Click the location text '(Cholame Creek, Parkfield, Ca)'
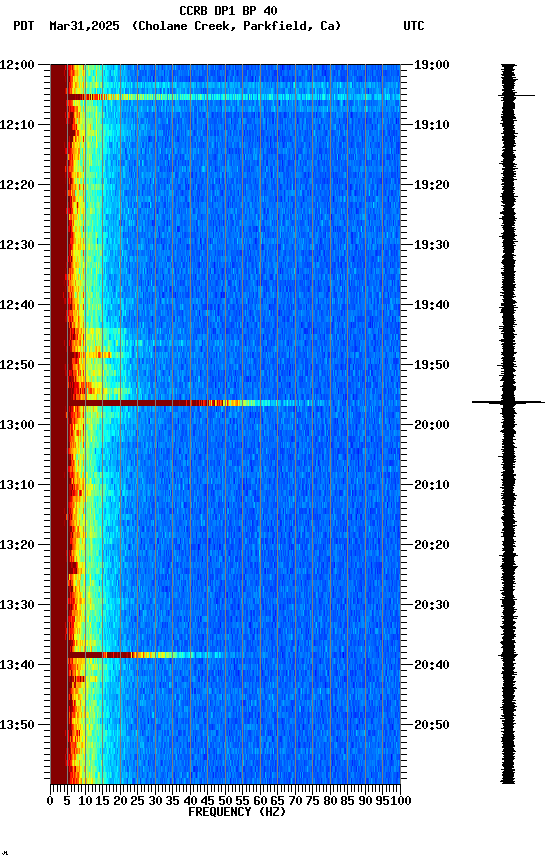Image resolution: width=552 pixels, height=864 pixels. pyautogui.click(x=236, y=26)
